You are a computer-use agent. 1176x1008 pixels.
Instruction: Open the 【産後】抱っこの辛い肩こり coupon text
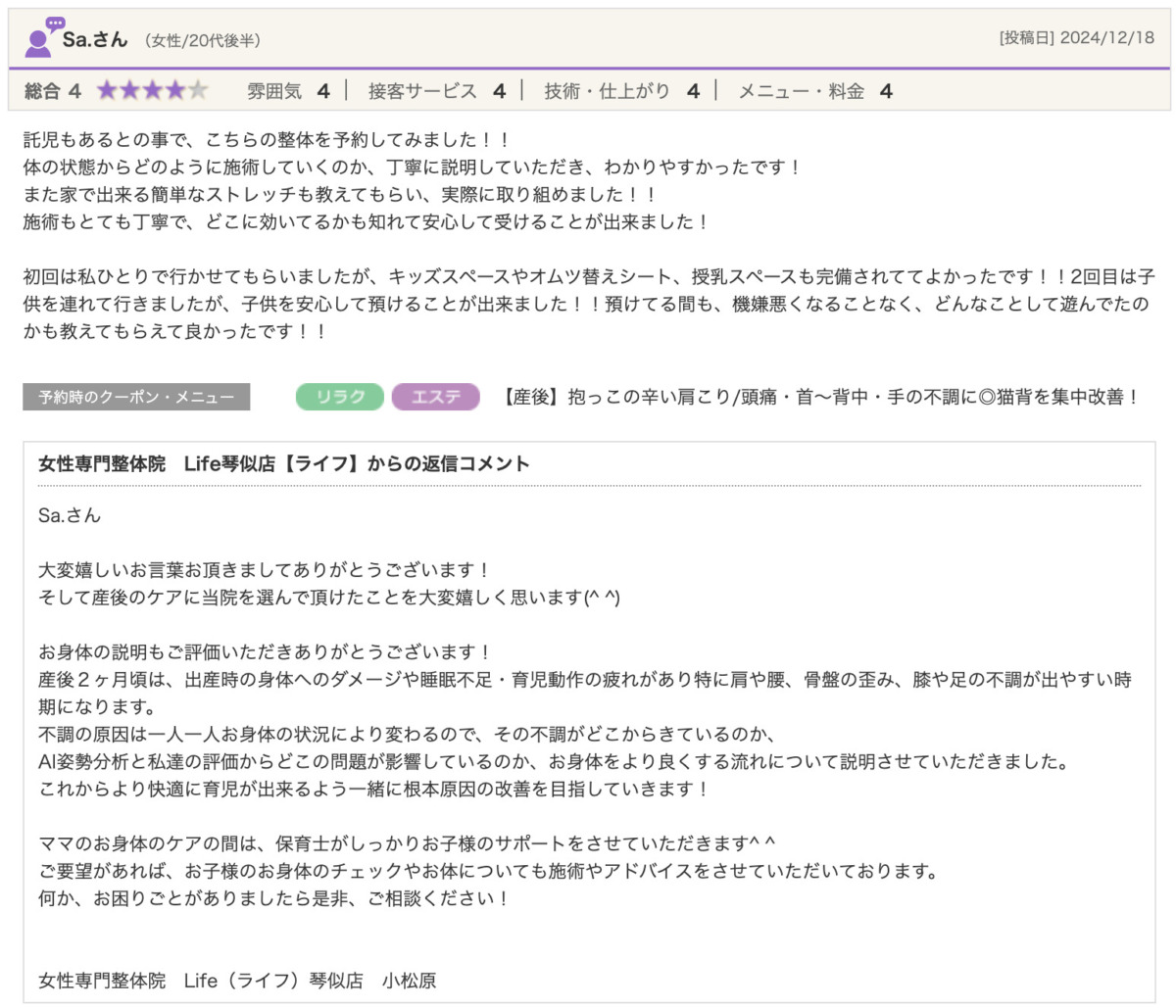click(819, 397)
